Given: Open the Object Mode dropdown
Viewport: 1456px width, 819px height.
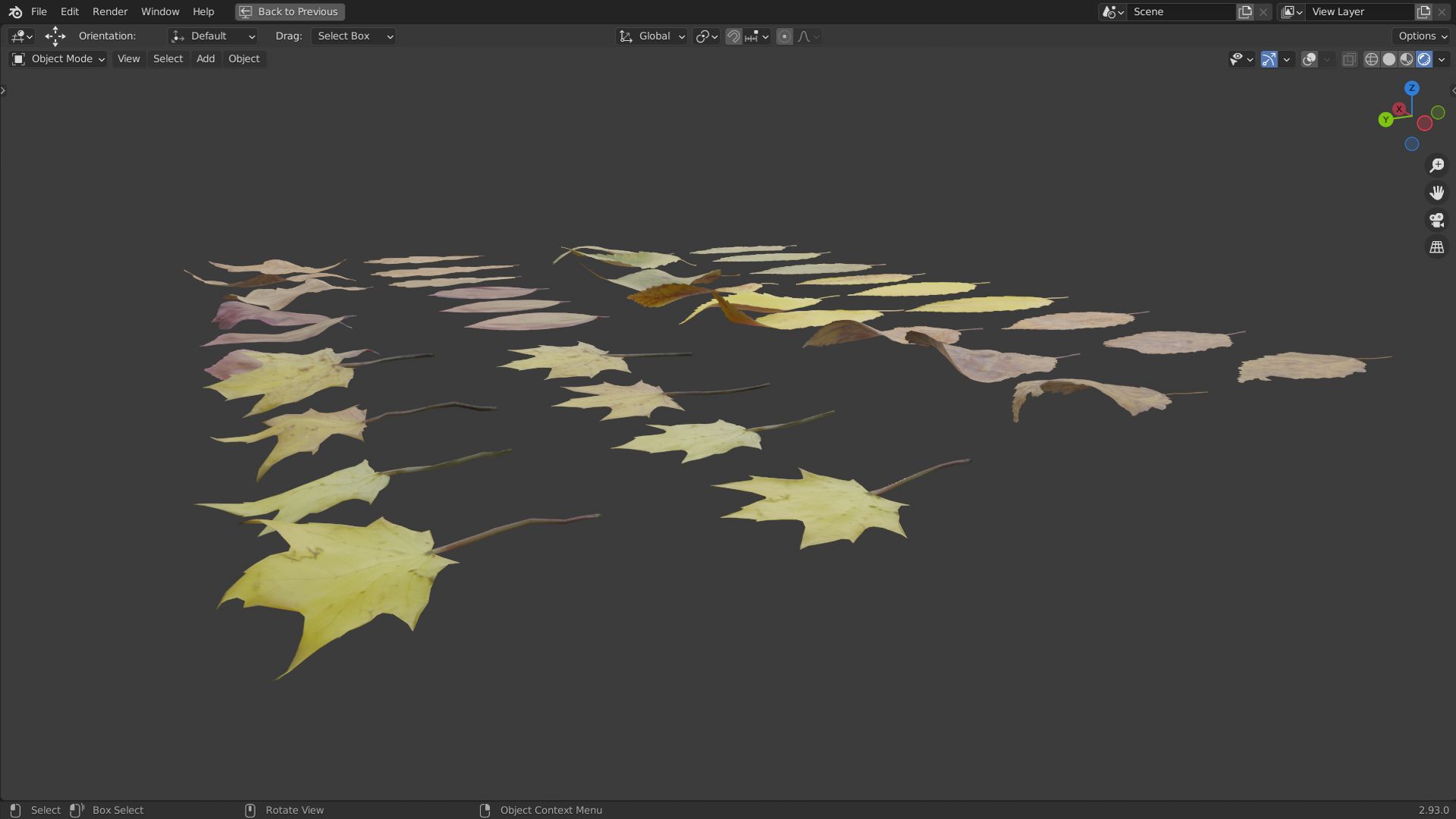Looking at the screenshot, I should (x=58, y=59).
